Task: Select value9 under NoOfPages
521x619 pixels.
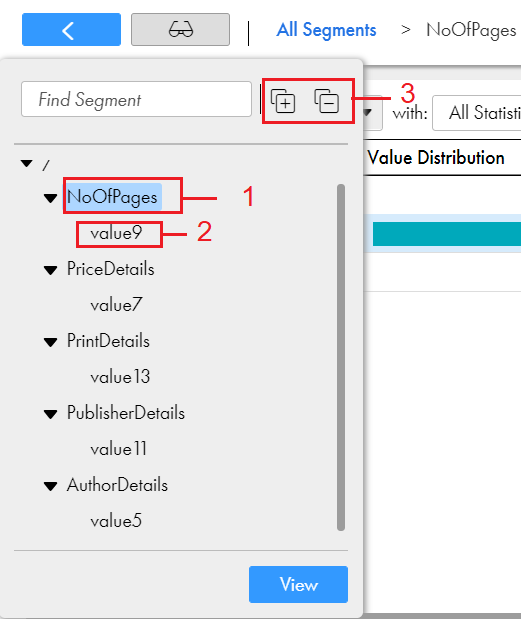Action: (116, 233)
